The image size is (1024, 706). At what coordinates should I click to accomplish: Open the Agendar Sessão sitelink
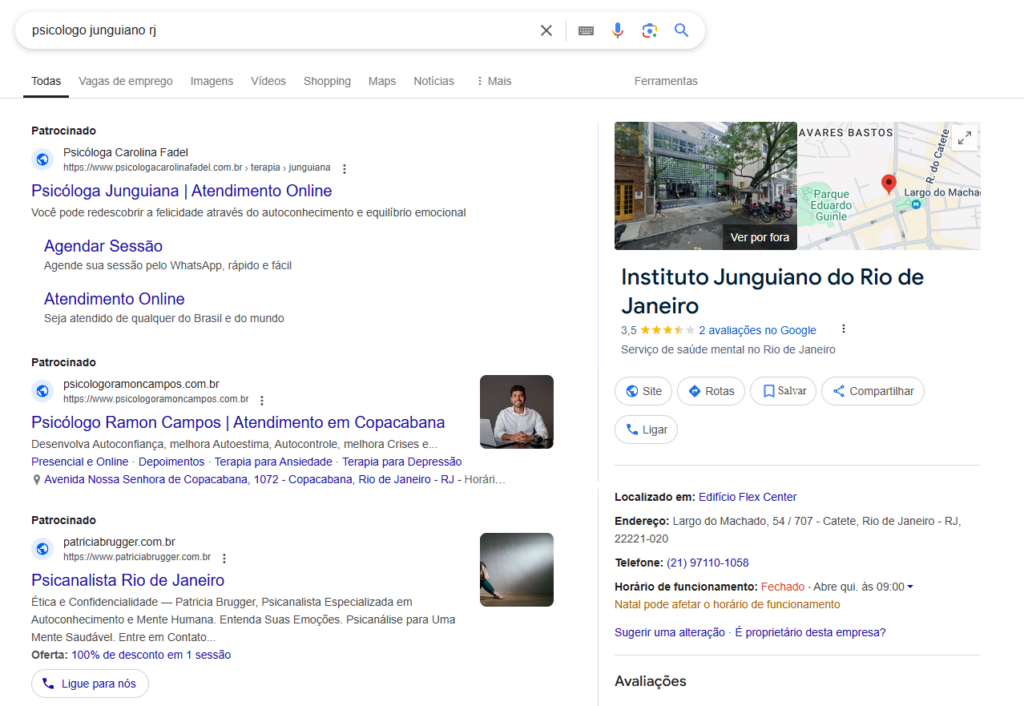103,246
